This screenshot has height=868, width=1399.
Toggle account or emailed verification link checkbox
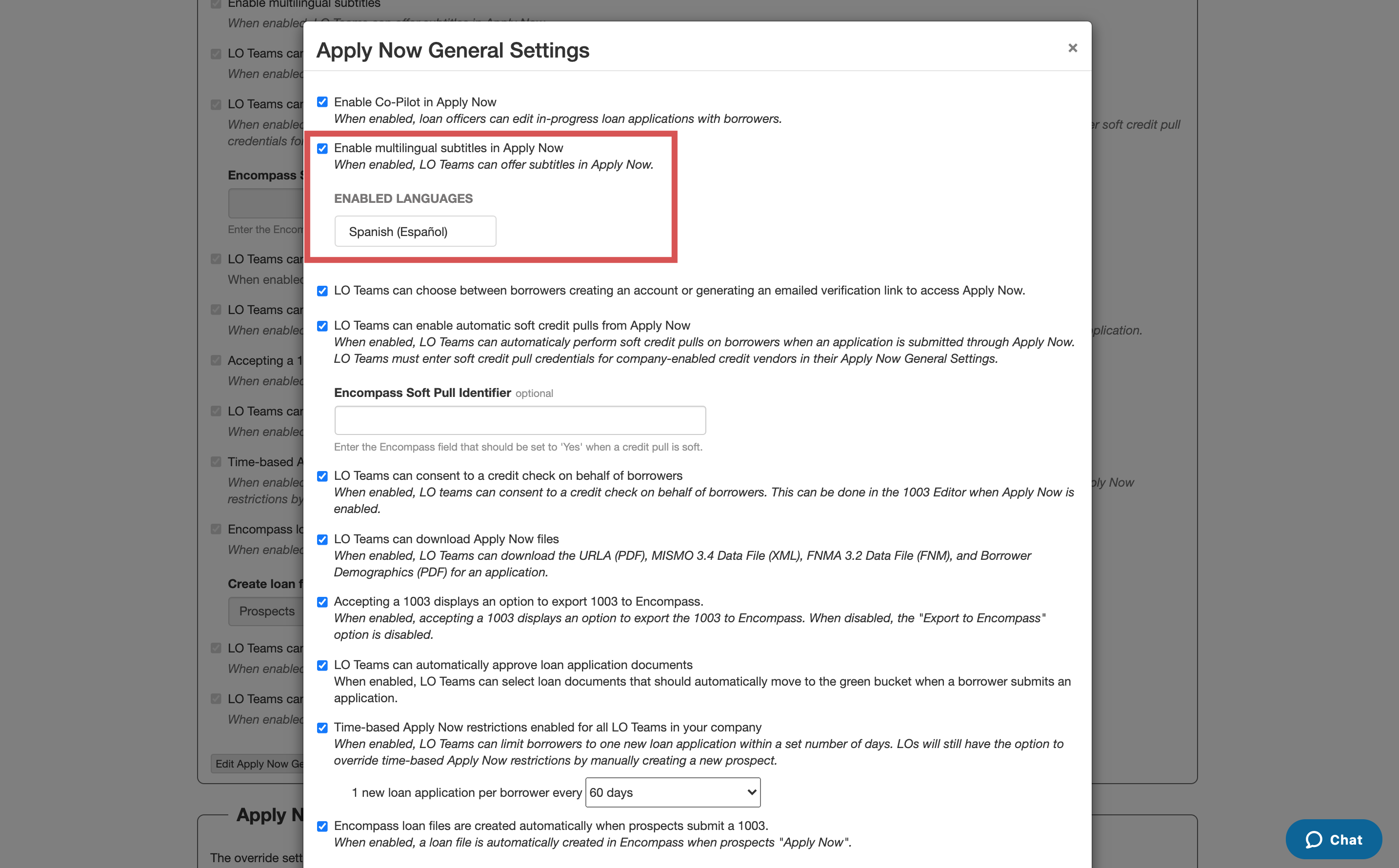(322, 291)
